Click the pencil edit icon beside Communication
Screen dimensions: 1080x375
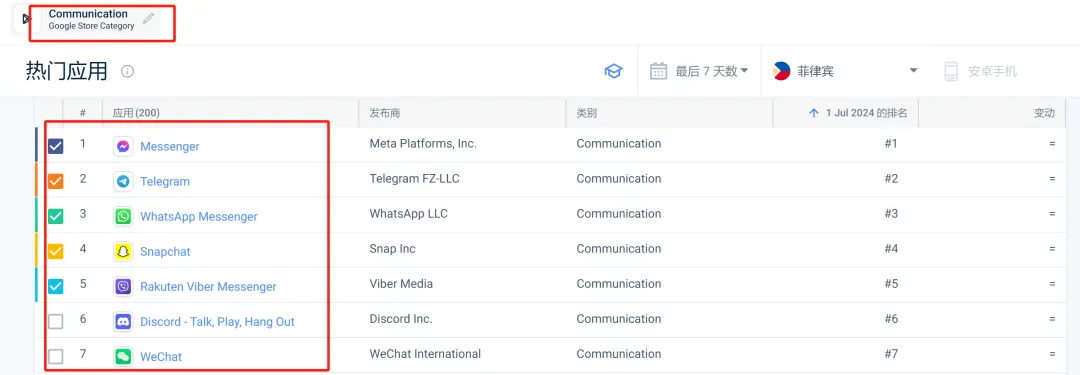[148, 19]
